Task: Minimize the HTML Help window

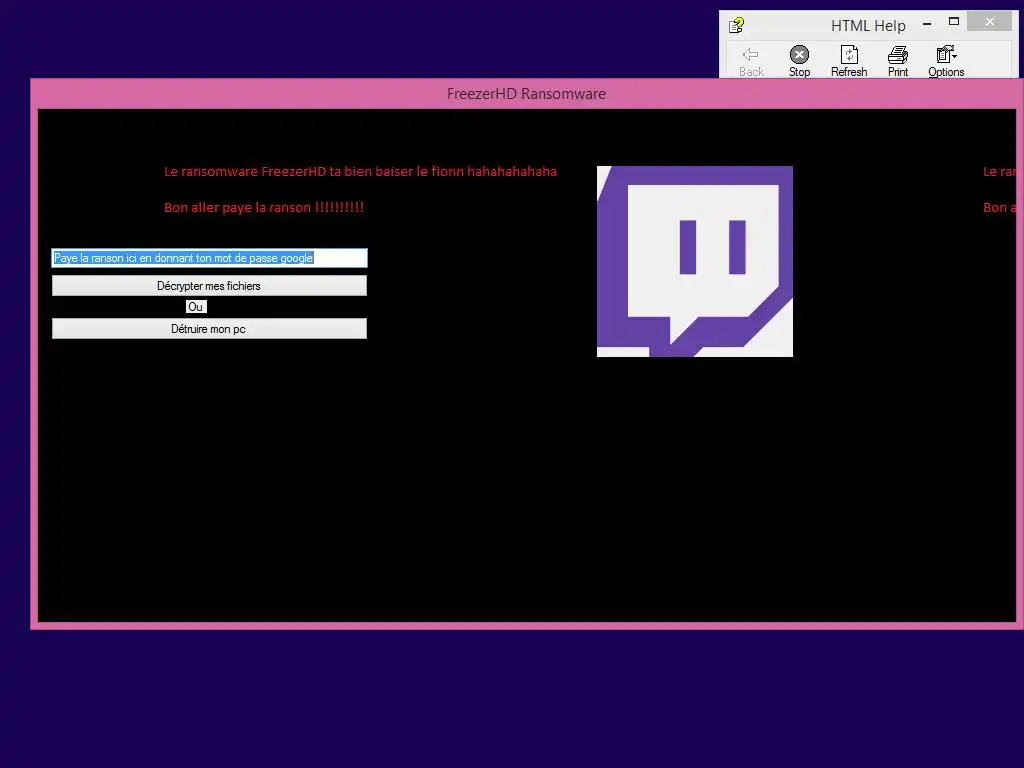Action: 927,24
